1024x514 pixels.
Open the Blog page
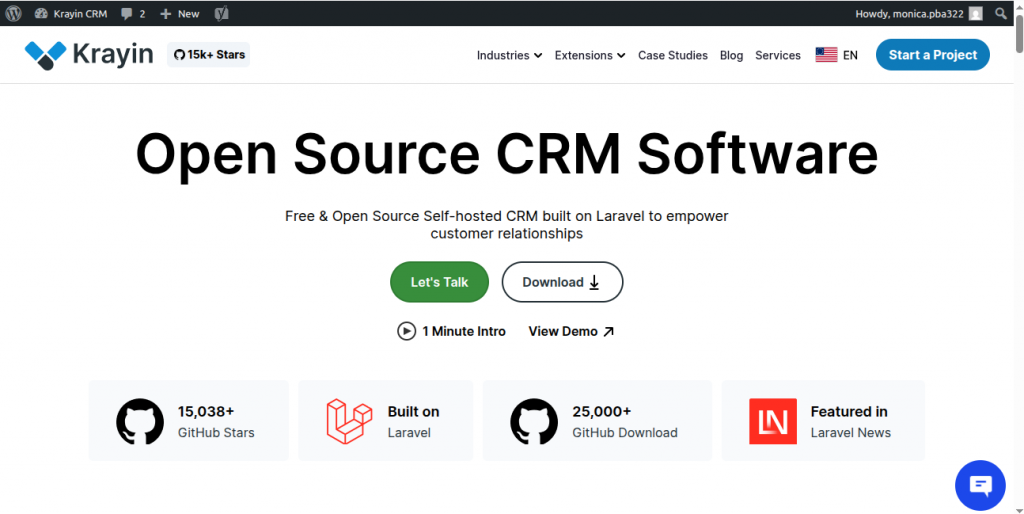(x=731, y=56)
